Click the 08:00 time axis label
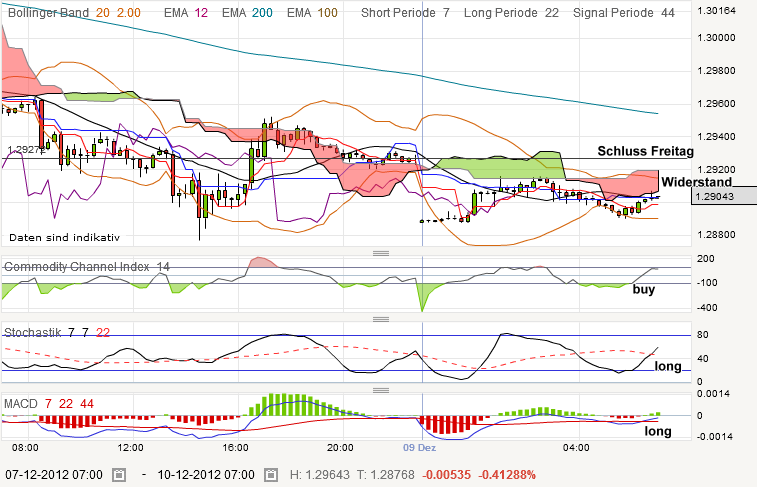This screenshot has height=487, width=757. 25,447
